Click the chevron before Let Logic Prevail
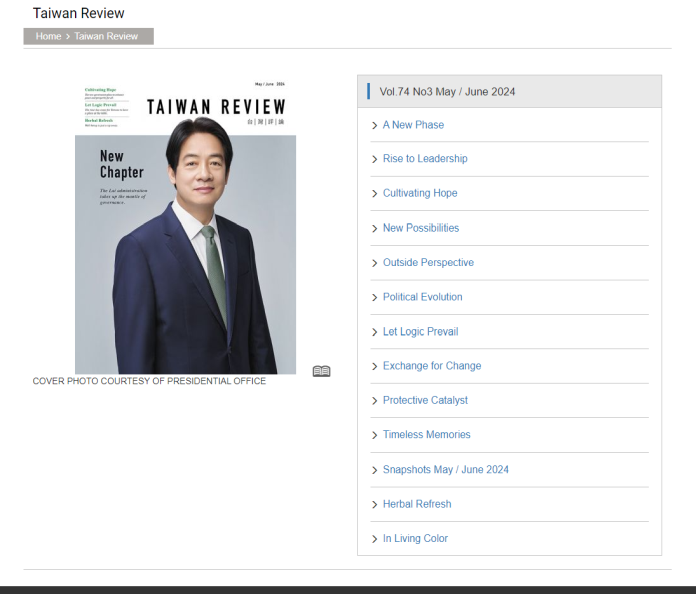 (375, 332)
